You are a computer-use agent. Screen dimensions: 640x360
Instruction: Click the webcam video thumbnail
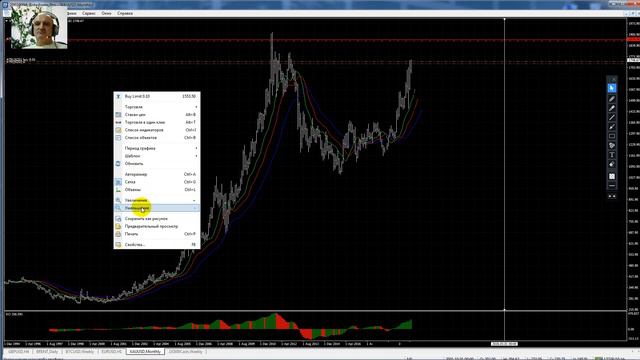pos(39,28)
